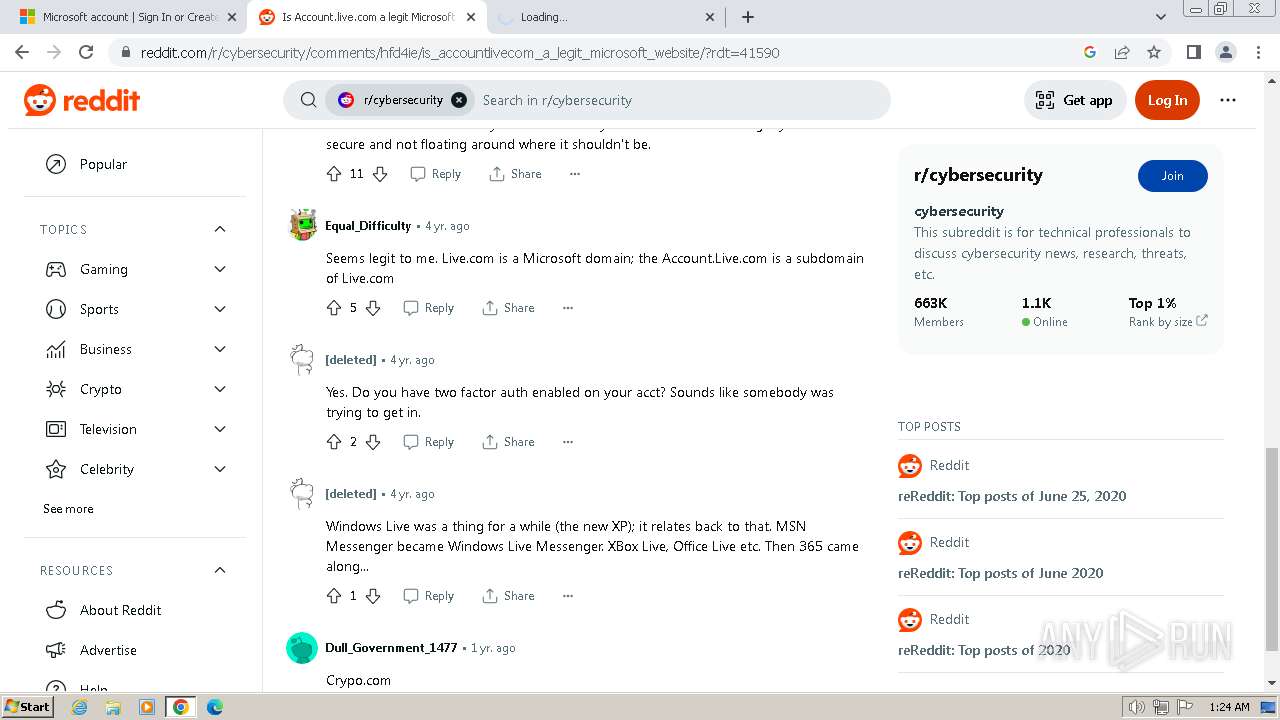Open the Get app QR button
The width and height of the screenshot is (1280, 720).
(1075, 100)
